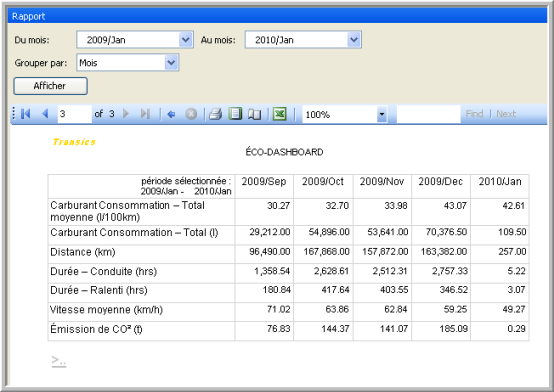Viewport: 554px width, 392px height.
Task: Click the value 167,868.00
Action: click(x=326, y=252)
